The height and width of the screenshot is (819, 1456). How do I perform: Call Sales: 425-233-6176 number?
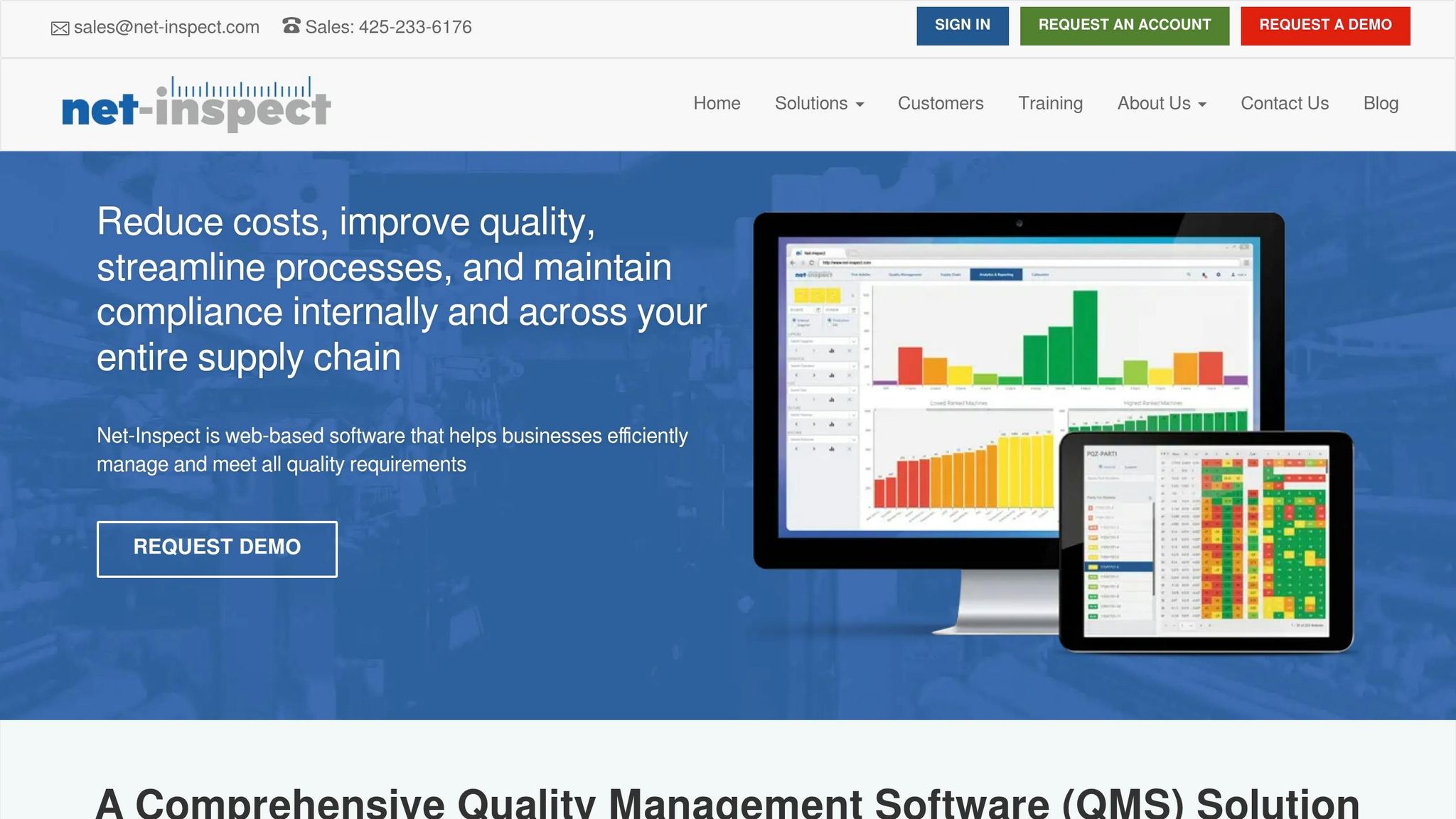388,27
